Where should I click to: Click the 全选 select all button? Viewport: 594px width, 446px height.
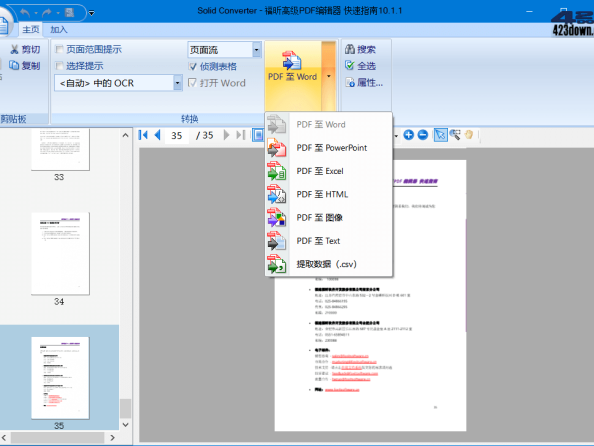(360, 66)
